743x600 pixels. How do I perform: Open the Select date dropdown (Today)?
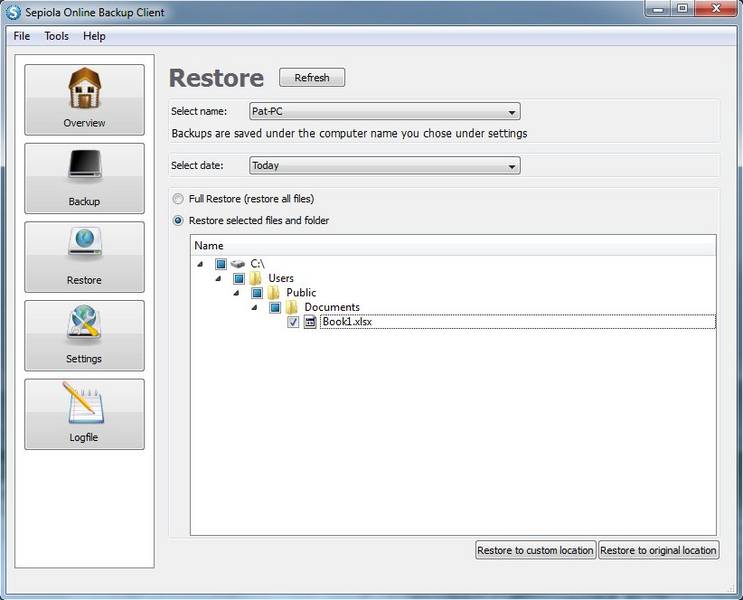384,165
